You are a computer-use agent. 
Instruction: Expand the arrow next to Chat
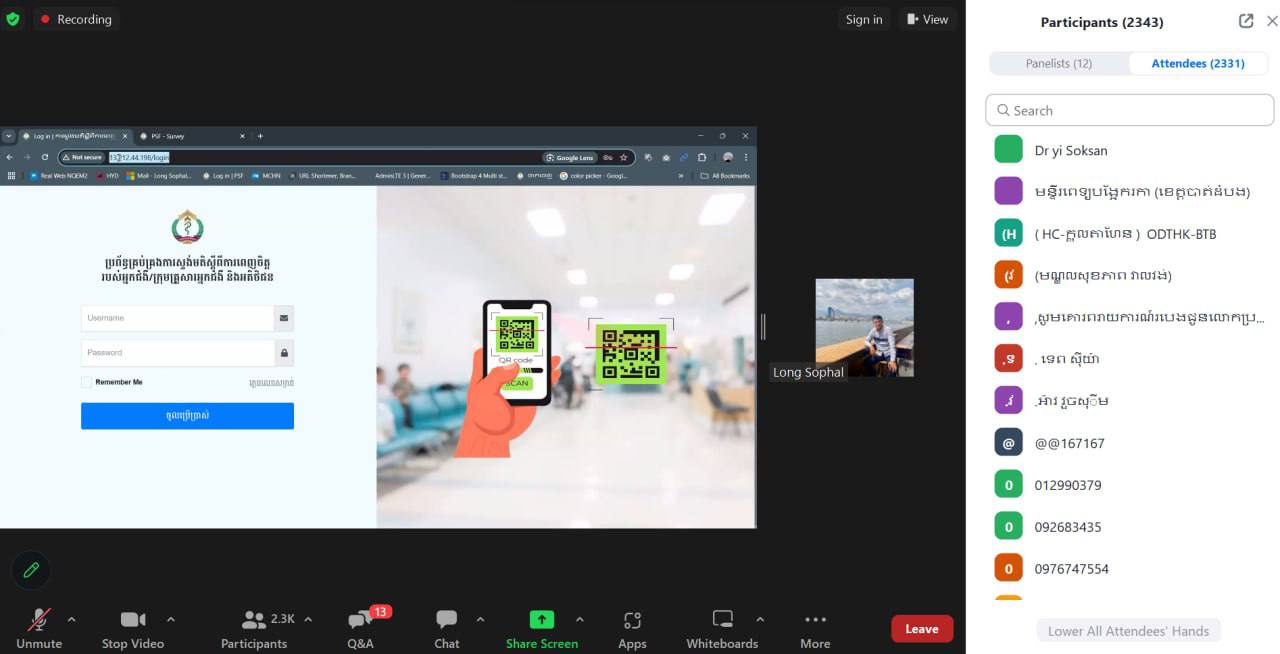coord(480,619)
